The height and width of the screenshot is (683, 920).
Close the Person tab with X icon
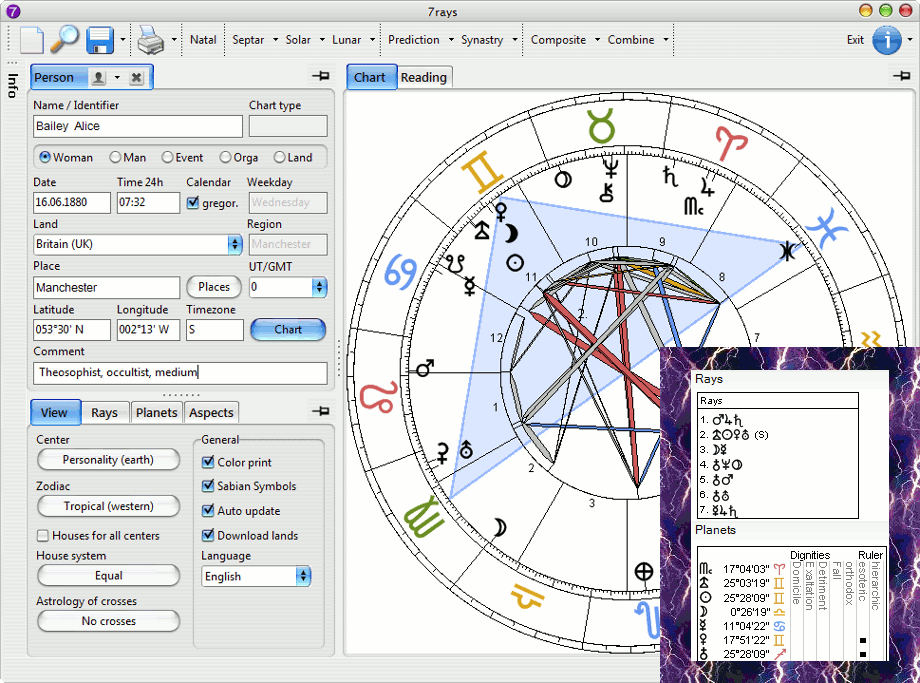pyautogui.click(x=136, y=78)
